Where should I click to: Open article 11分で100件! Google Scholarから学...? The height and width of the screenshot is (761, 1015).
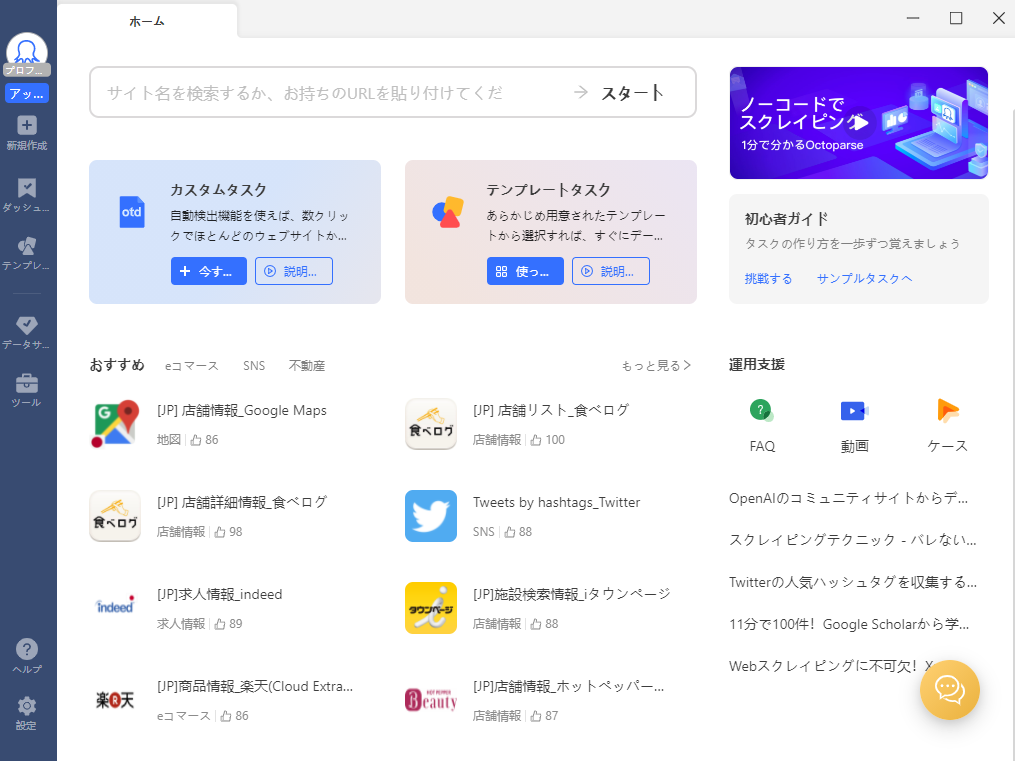tap(849, 624)
